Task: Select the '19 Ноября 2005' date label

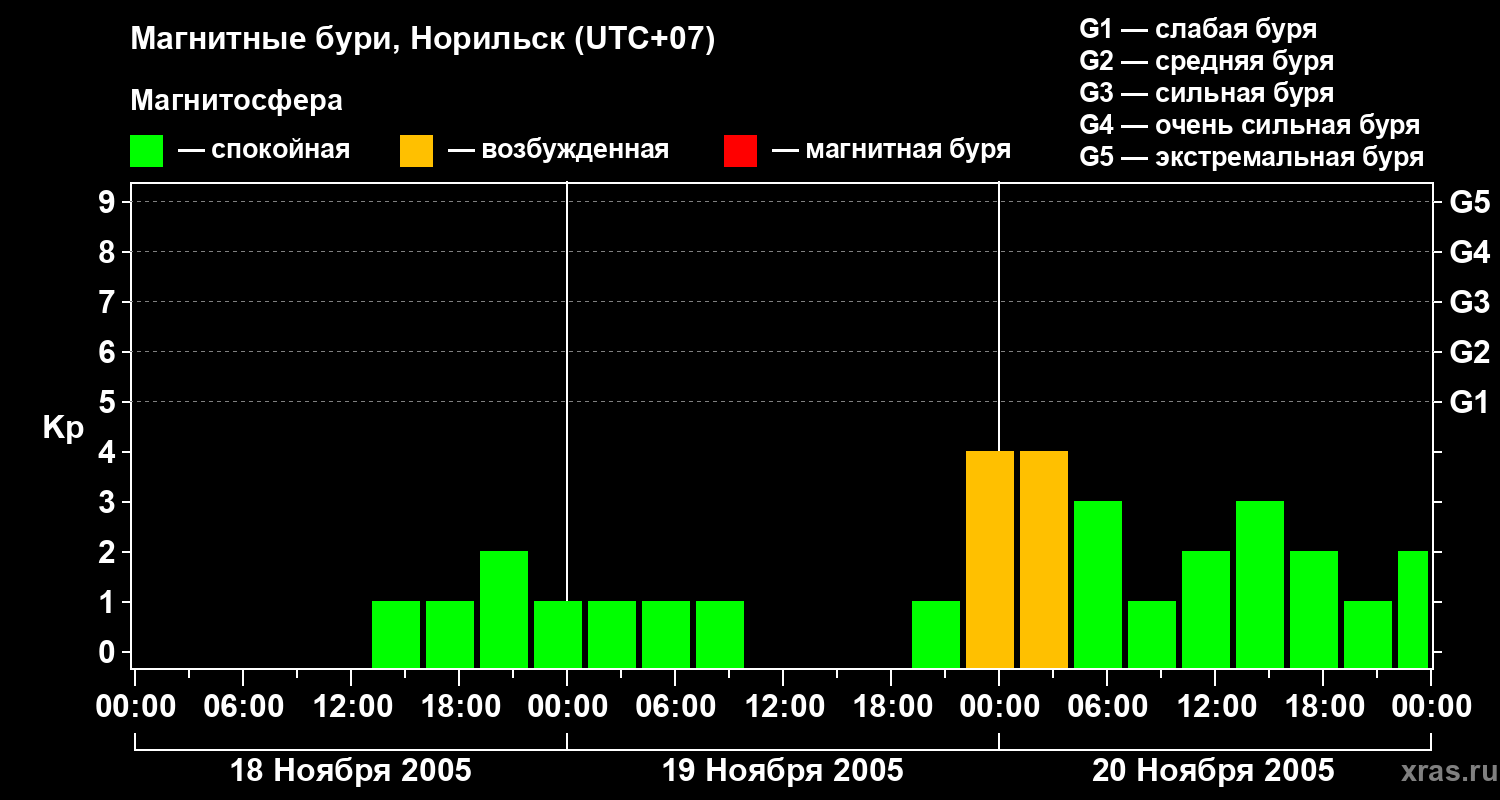Action: 783,771
